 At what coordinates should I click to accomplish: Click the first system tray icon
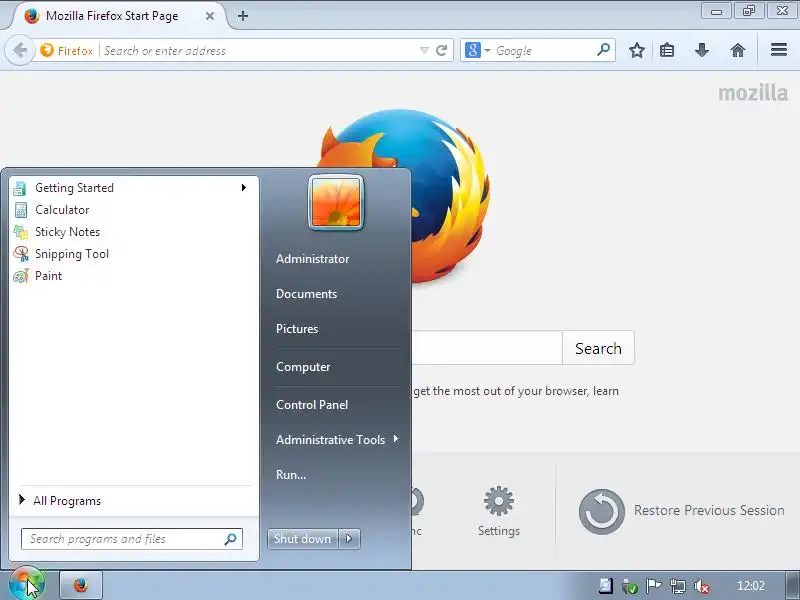pos(606,586)
